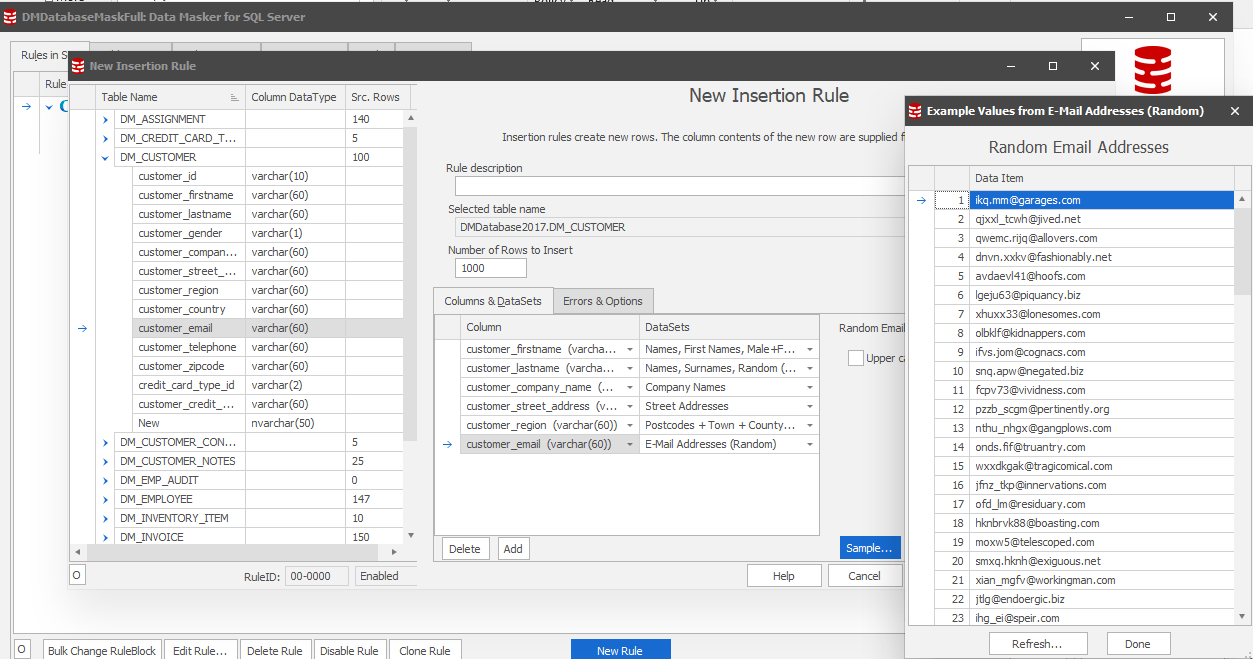Expand the DM_INVOICE table
This screenshot has height=659, width=1253.
[x=106, y=537]
